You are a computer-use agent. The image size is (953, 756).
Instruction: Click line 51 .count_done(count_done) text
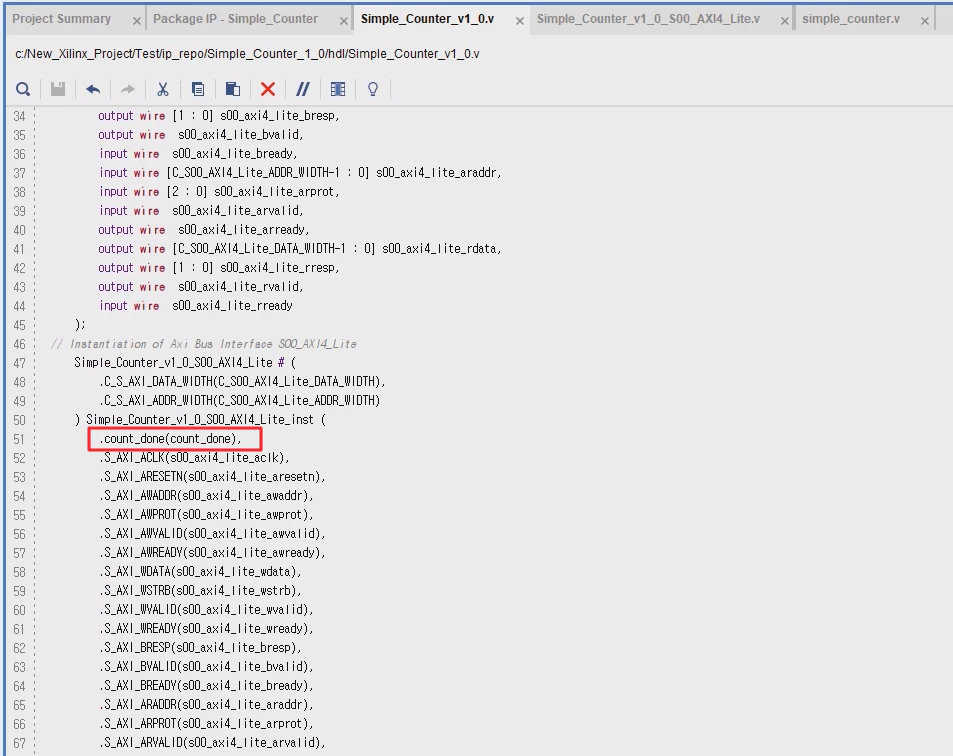[171, 439]
